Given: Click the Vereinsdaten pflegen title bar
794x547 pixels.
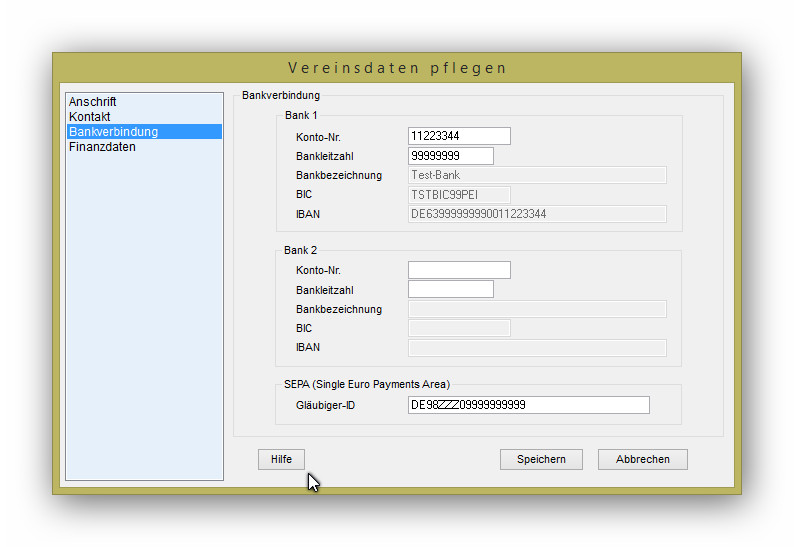Looking at the screenshot, I should tap(397, 68).
